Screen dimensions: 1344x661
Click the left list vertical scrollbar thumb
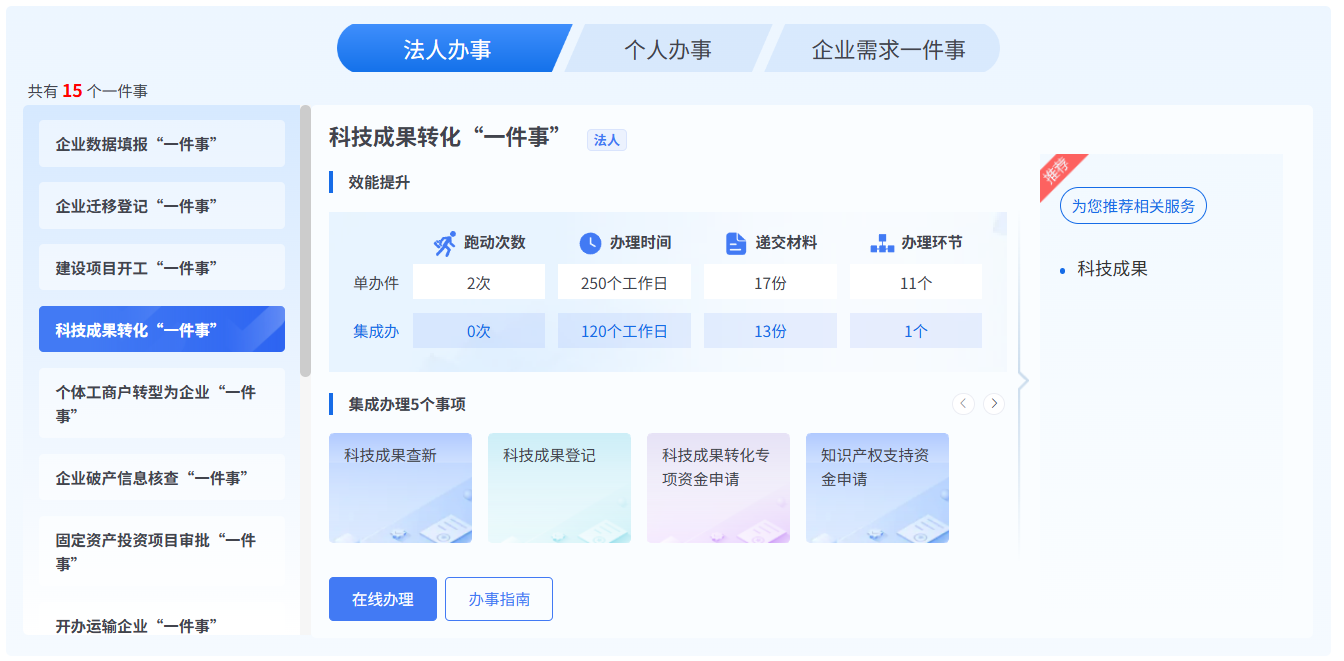(305, 240)
